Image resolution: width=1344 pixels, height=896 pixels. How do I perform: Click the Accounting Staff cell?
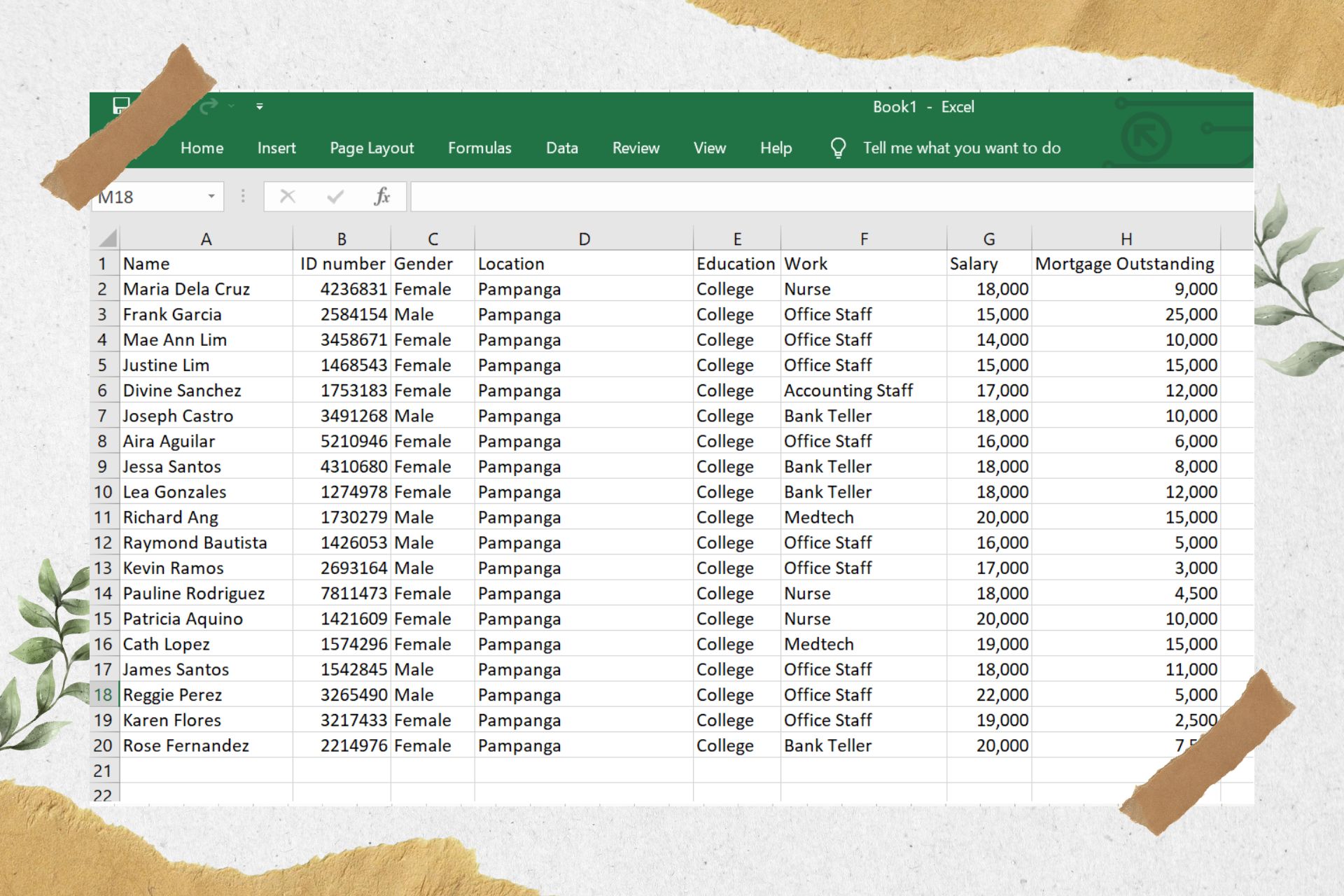pyautogui.click(x=864, y=390)
